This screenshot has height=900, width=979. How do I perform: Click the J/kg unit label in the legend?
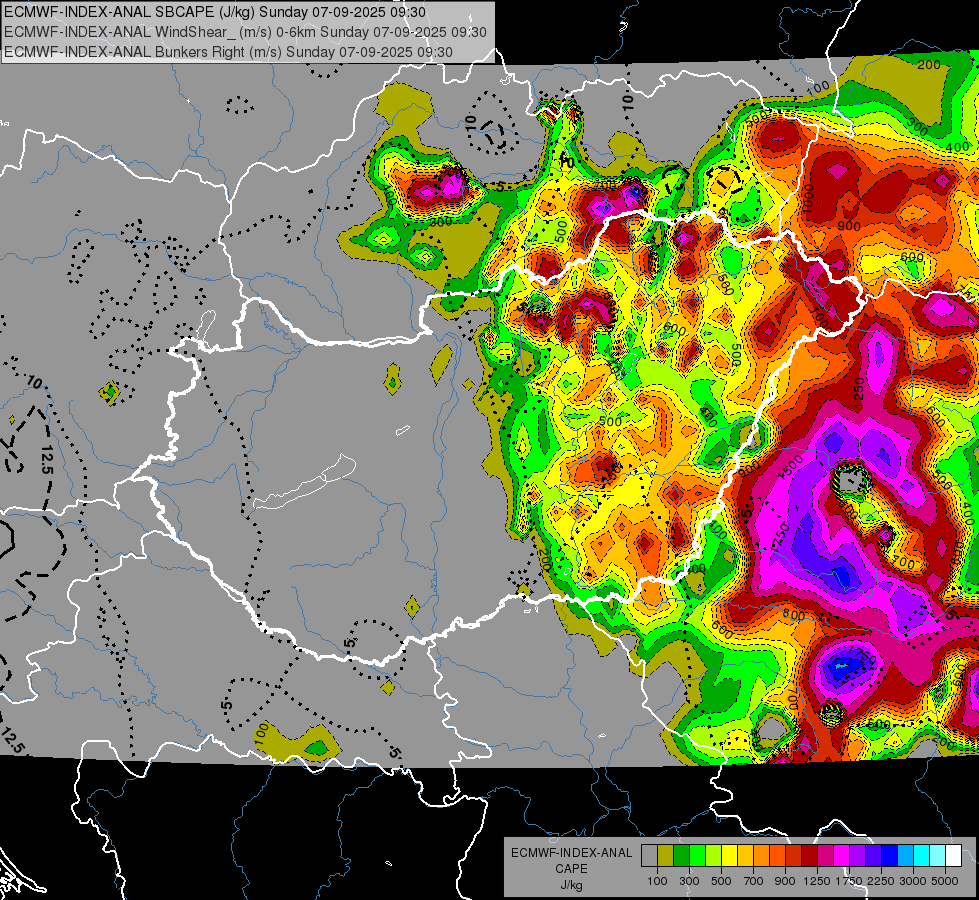[571, 886]
